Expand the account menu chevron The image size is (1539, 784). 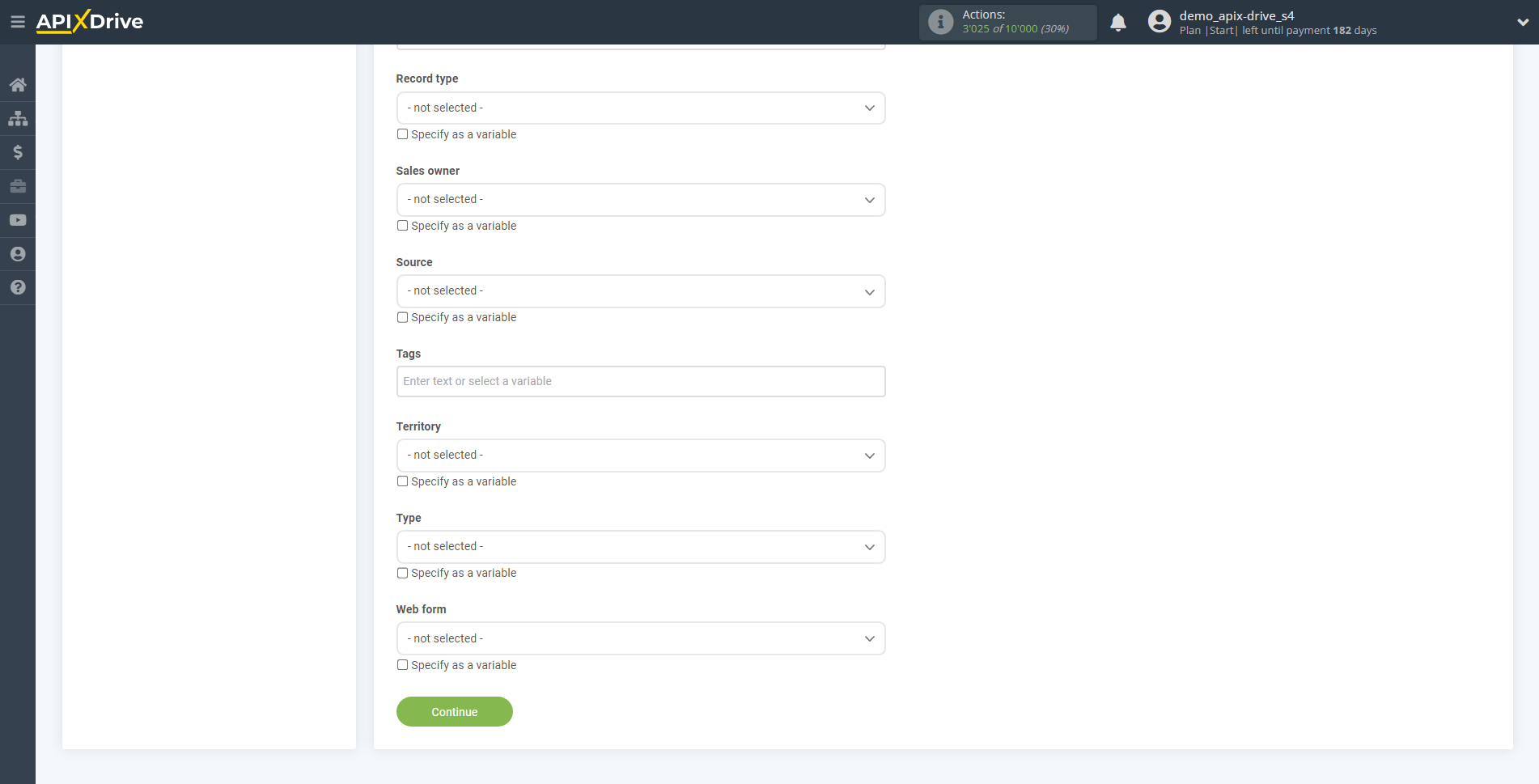[1522, 23]
